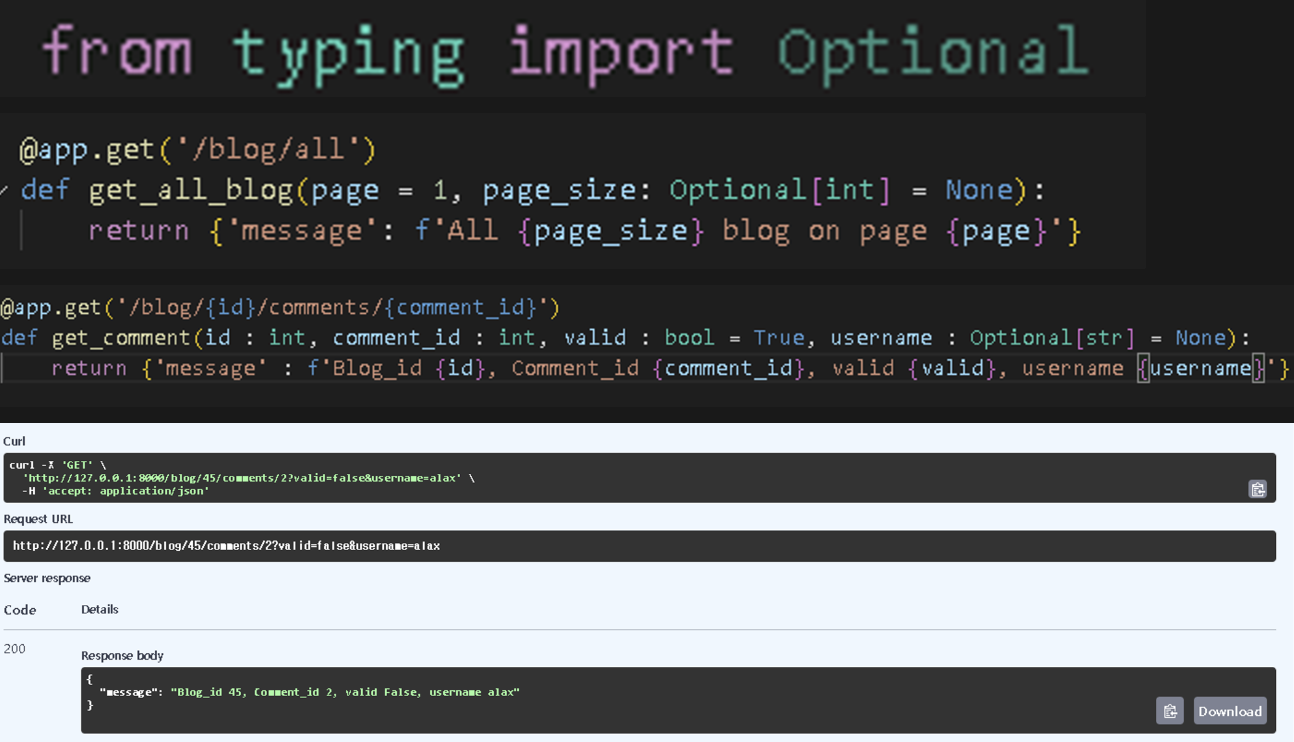1294x742 pixels.
Task: Copy the response body to clipboard
Action: point(1169,711)
